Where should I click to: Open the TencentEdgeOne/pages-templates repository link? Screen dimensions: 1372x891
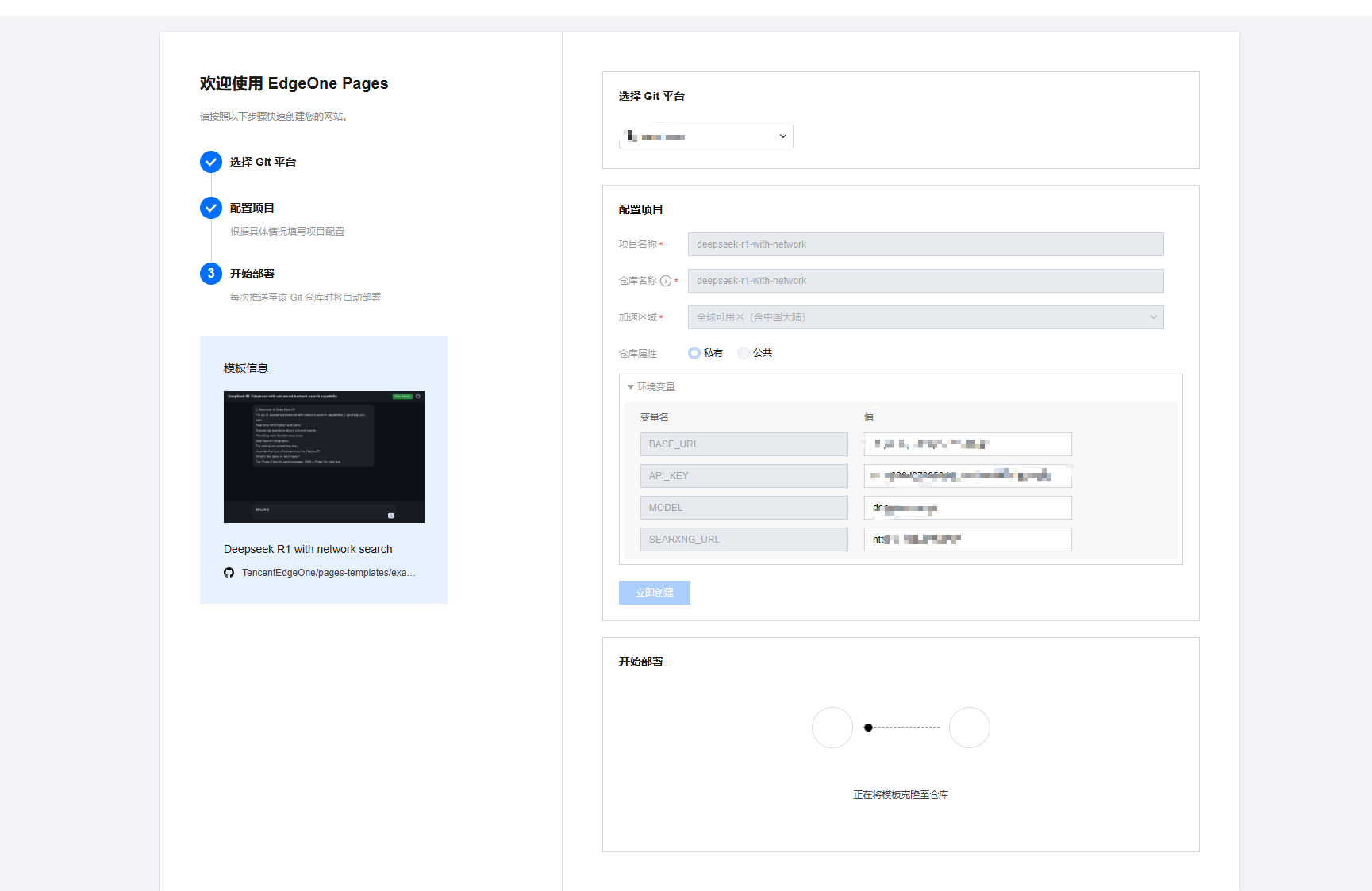(329, 573)
